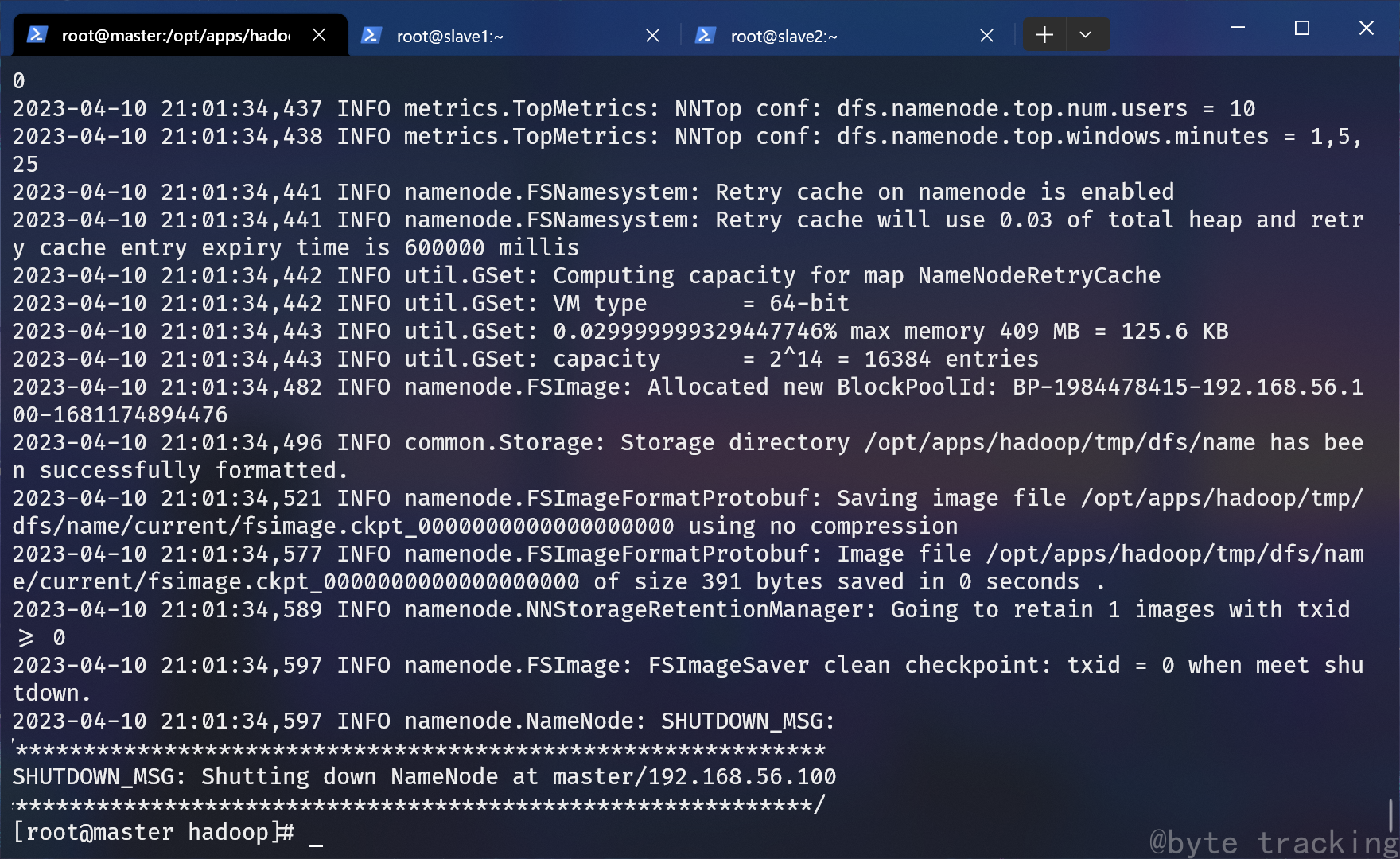Click the PowerShell icon on slave1 tab
1400x859 pixels.
coord(371,35)
